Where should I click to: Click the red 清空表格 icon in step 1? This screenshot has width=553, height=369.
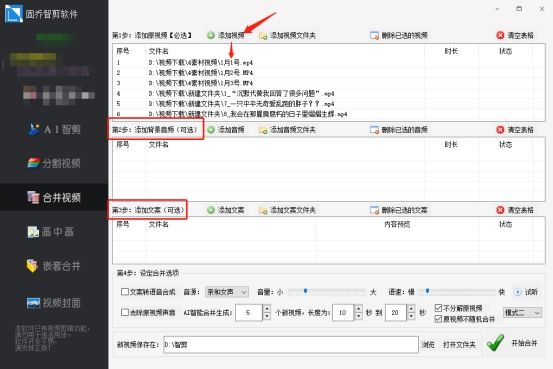[500, 35]
